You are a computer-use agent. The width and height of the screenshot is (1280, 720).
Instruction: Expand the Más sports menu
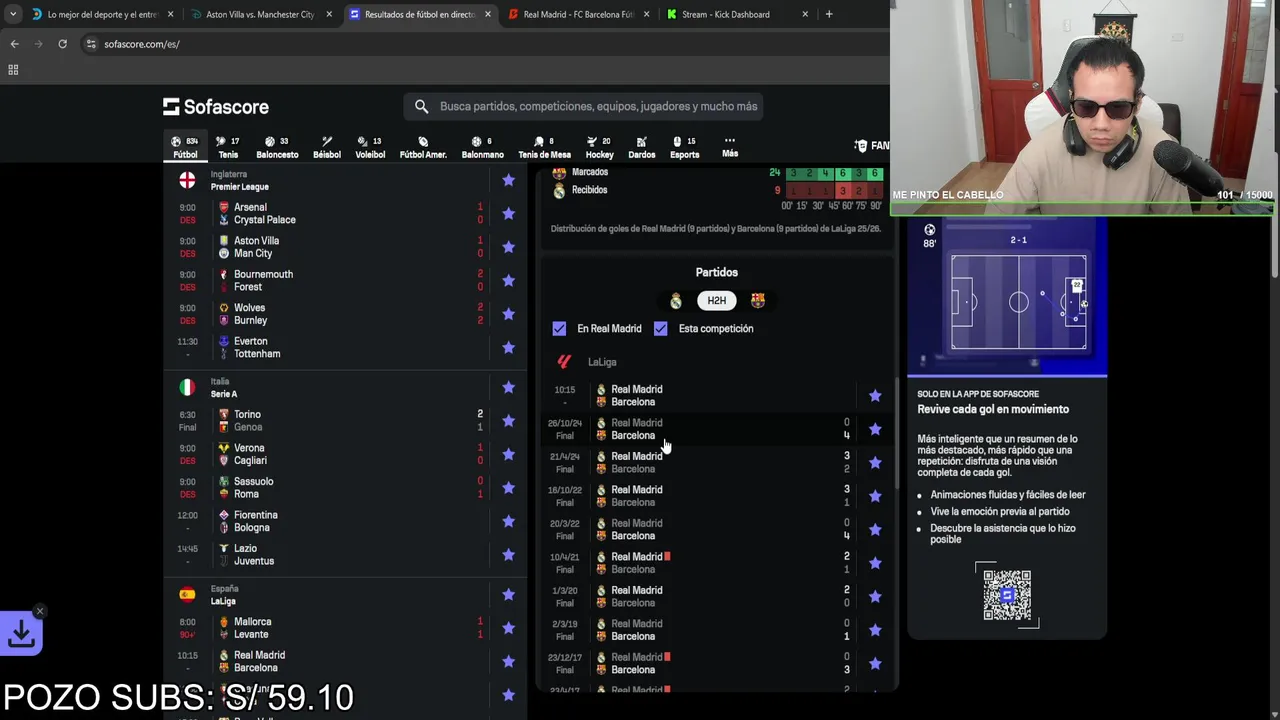pos(730,147)
